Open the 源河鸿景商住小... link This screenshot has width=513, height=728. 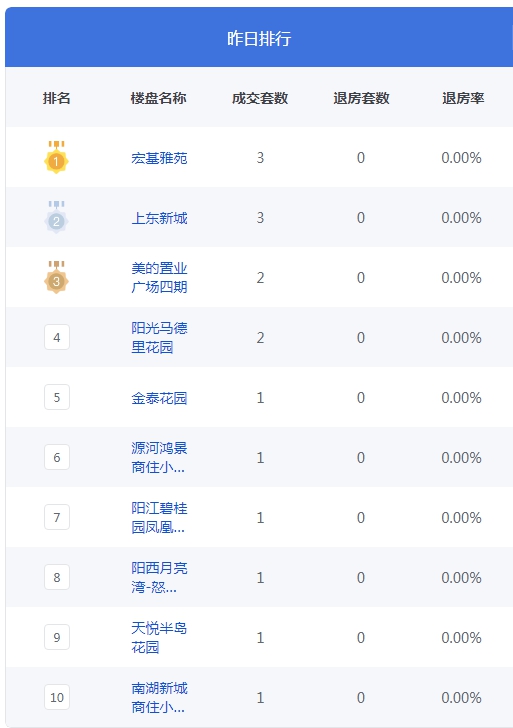pyautogui.click(x=159, y=457)
